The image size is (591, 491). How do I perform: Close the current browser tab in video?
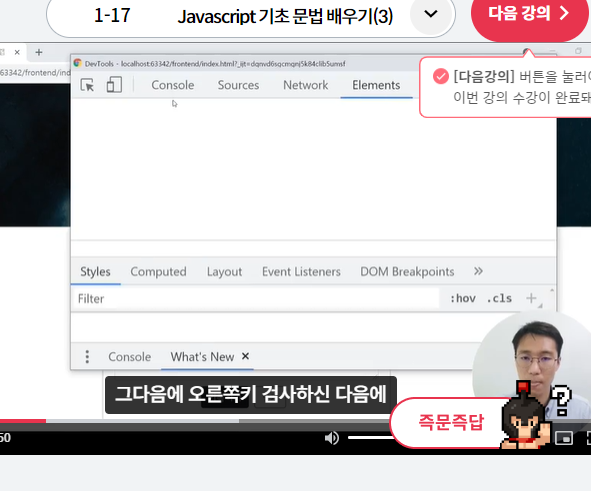(17, 52)
